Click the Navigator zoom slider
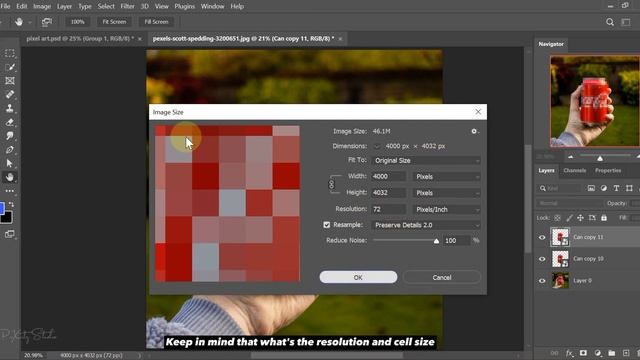The width and height of the screenshot is (640, 360). [600, 158]
